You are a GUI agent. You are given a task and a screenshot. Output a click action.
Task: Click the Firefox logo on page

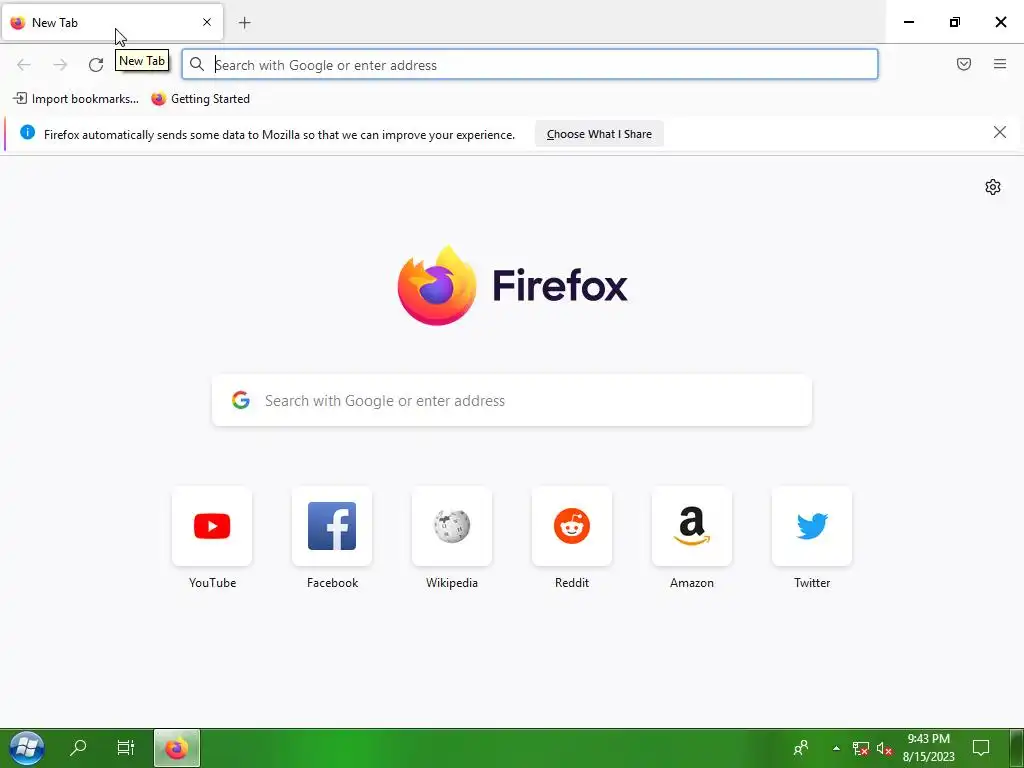pos(512,285)
